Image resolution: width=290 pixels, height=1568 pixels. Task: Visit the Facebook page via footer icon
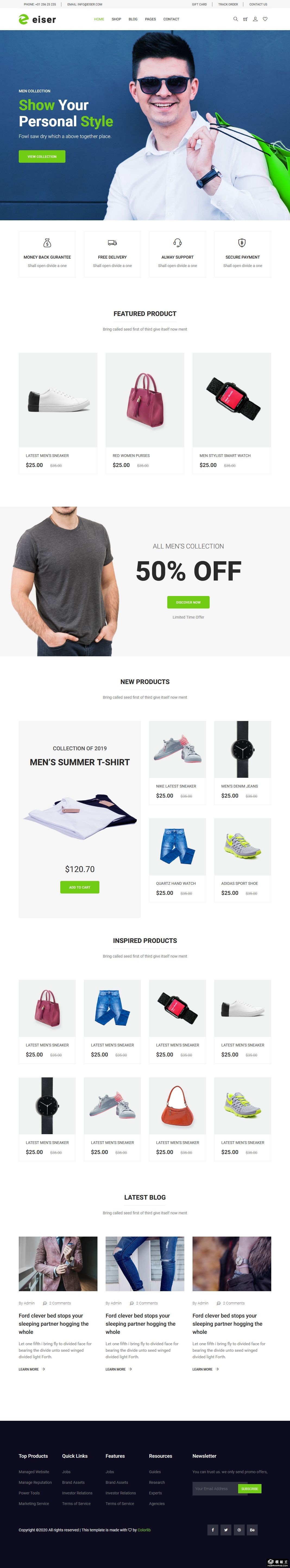coord(213,1530)
